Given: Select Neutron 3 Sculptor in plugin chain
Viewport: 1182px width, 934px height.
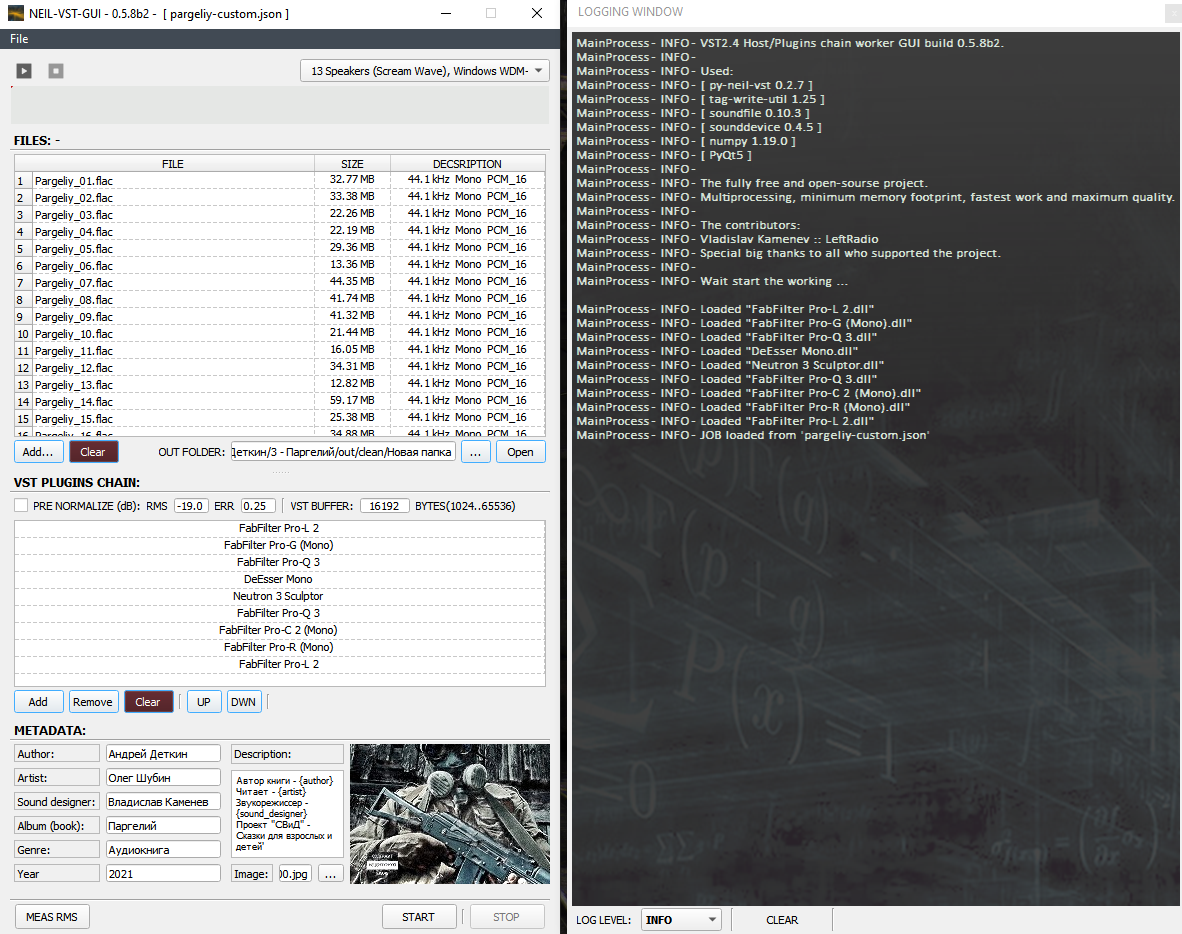Looking at the screenshot, I should [279, 596].
